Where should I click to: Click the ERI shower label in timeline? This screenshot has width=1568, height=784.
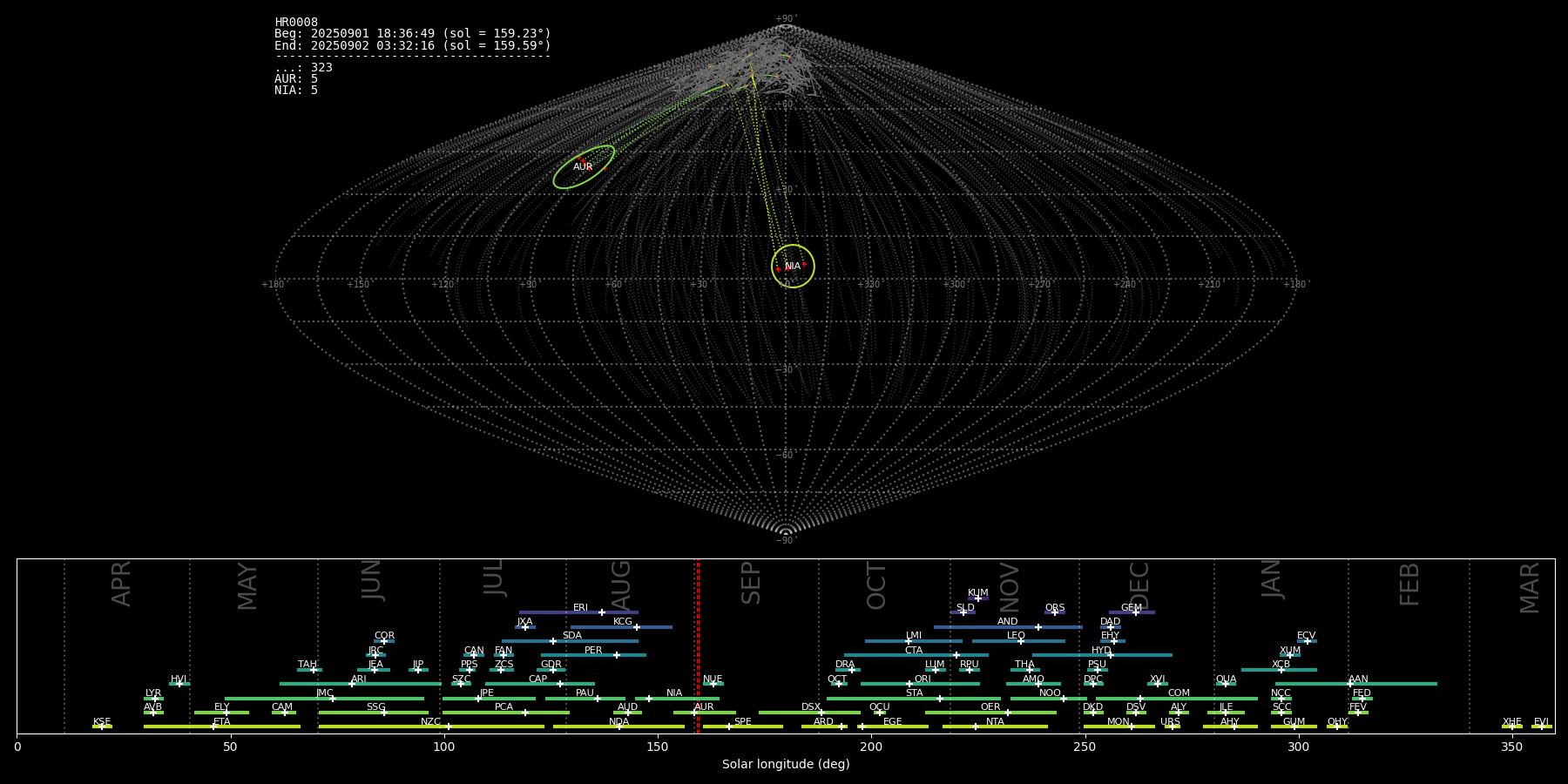click(581, 608)
